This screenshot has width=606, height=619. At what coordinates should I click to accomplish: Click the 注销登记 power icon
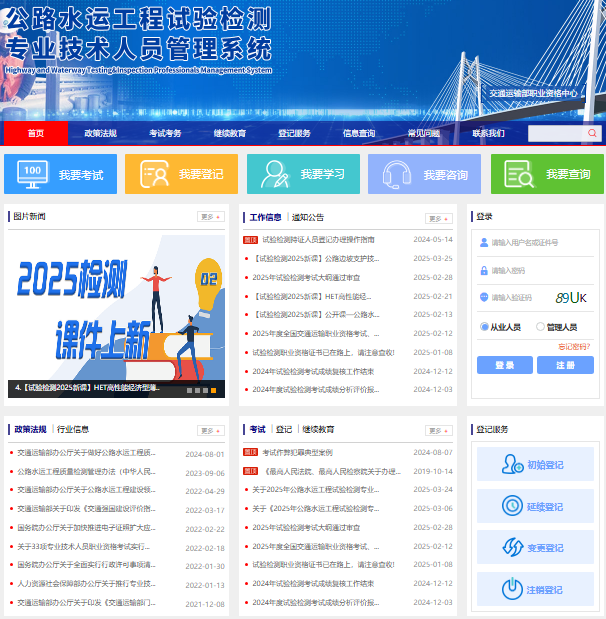(x=512, y=589)
